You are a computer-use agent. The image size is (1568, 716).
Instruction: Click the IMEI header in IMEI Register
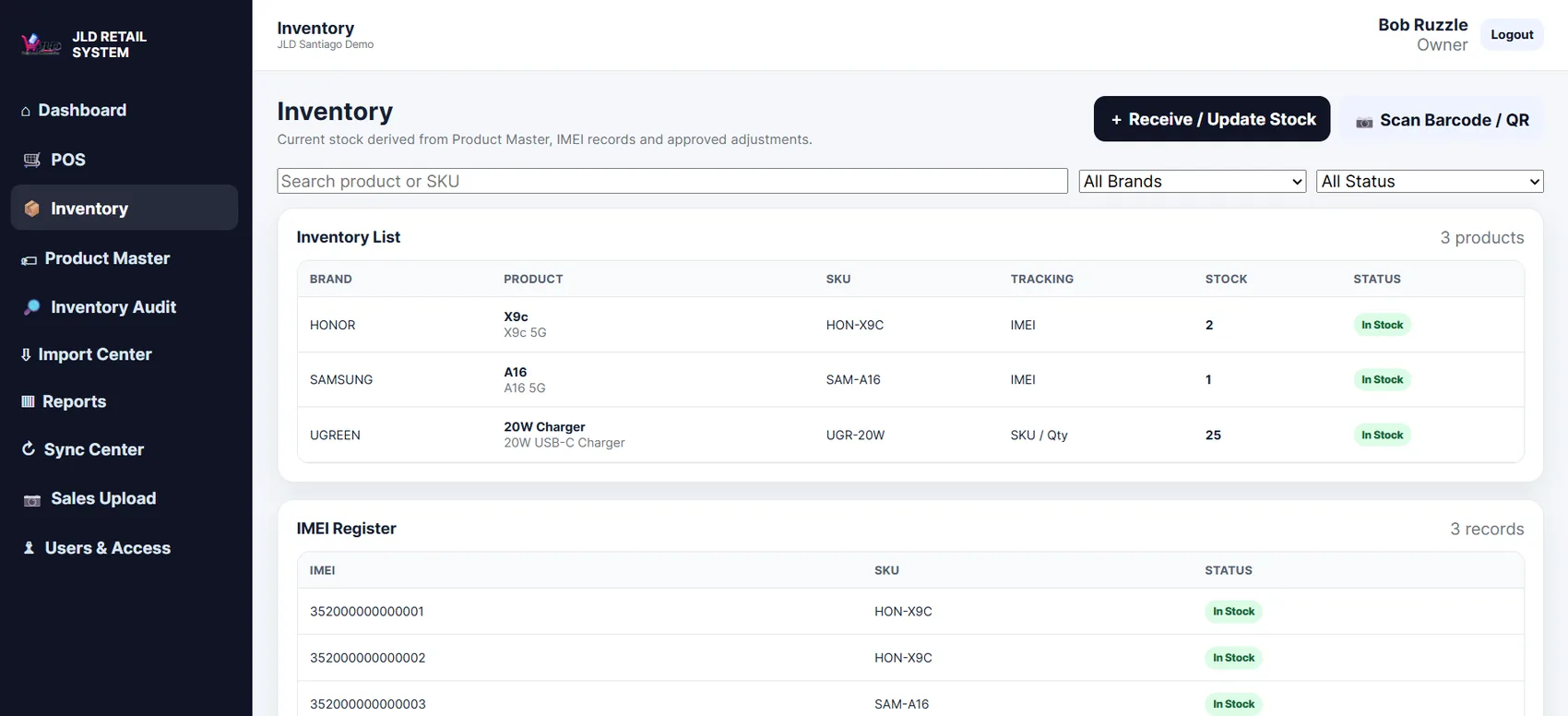[x=323, y=570]
